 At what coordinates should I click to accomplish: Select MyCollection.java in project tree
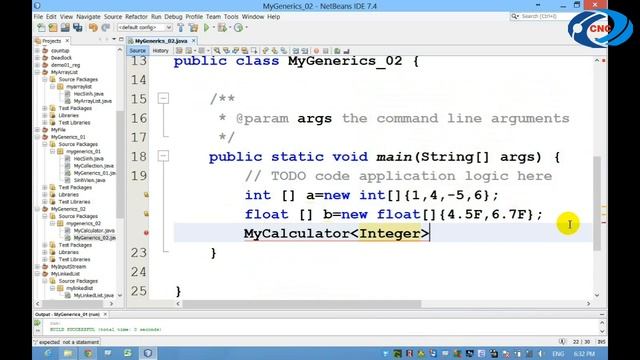pos(93,166)
